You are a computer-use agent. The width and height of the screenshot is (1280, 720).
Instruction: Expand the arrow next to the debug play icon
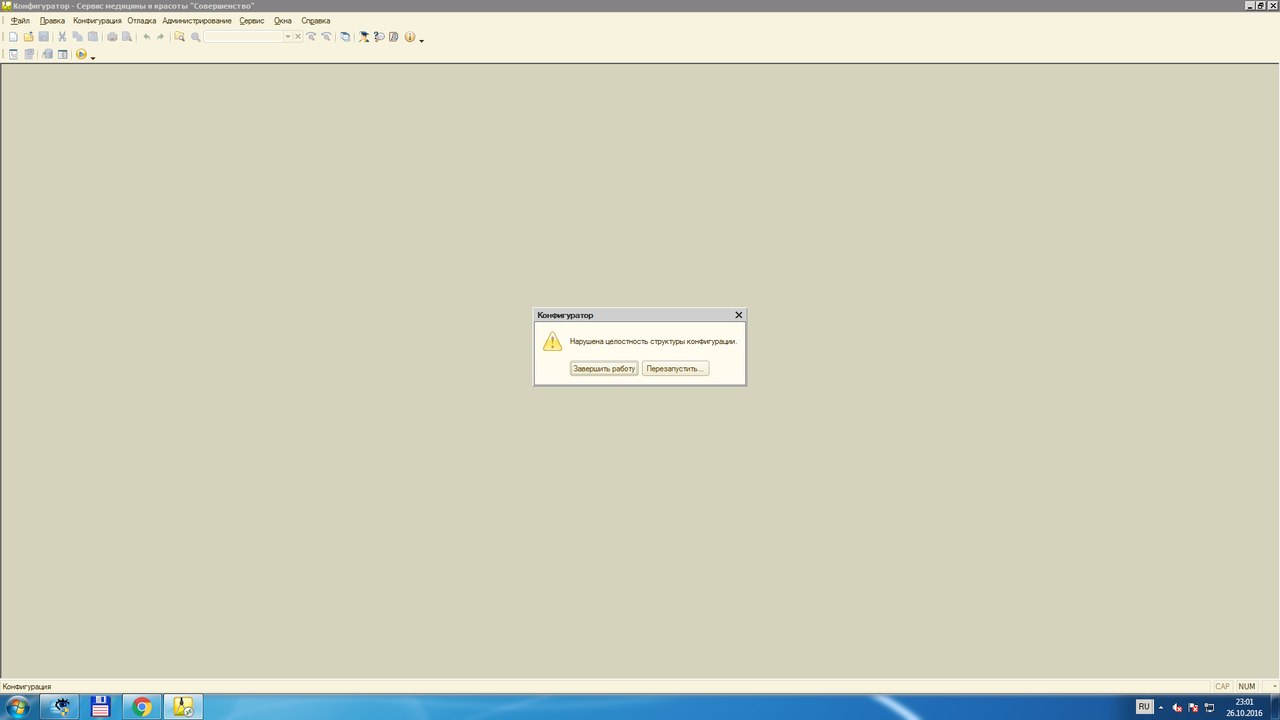pos(93,58)
